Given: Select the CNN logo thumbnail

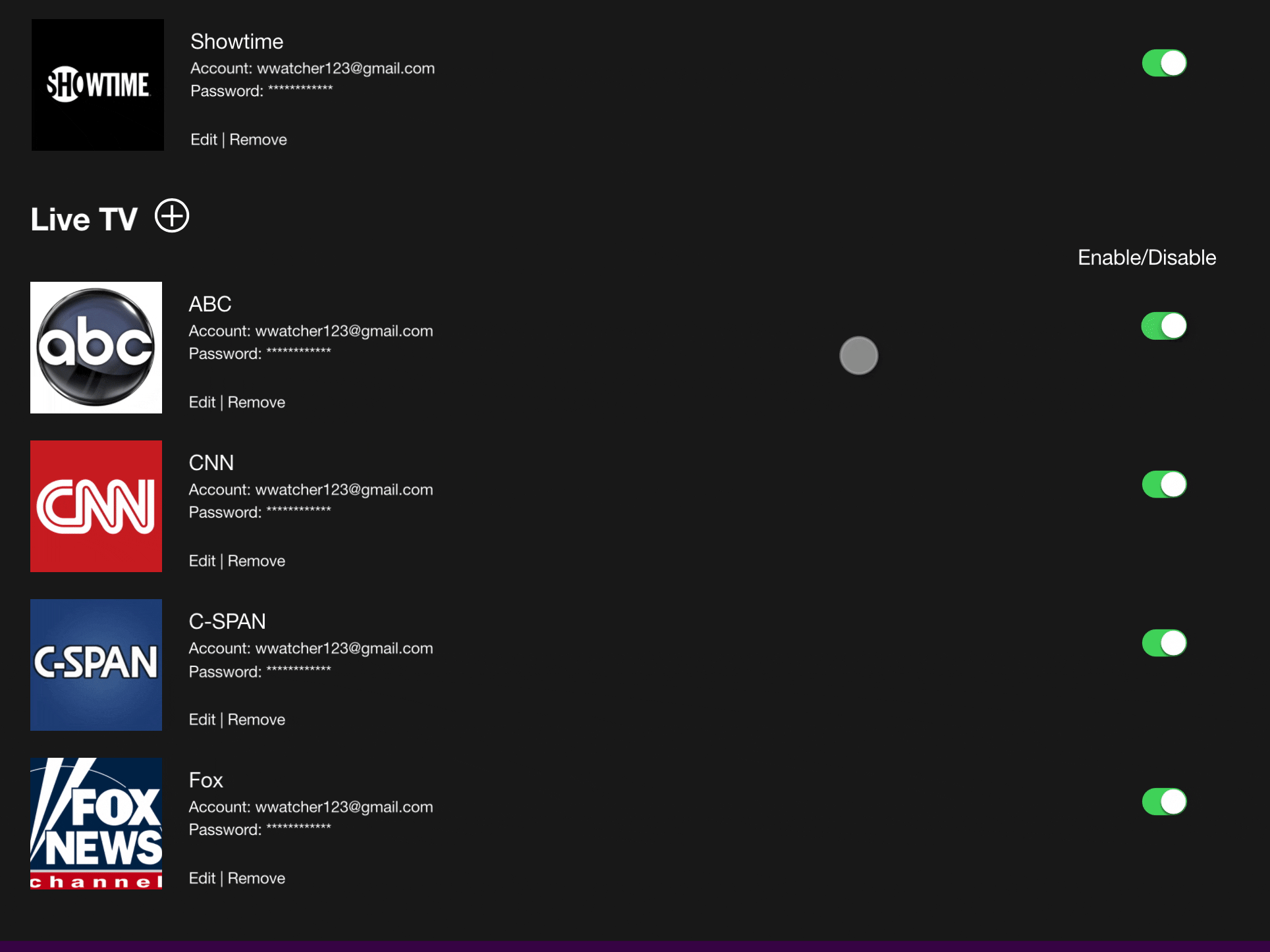Looking at the screenshot, I should (96, 506).
